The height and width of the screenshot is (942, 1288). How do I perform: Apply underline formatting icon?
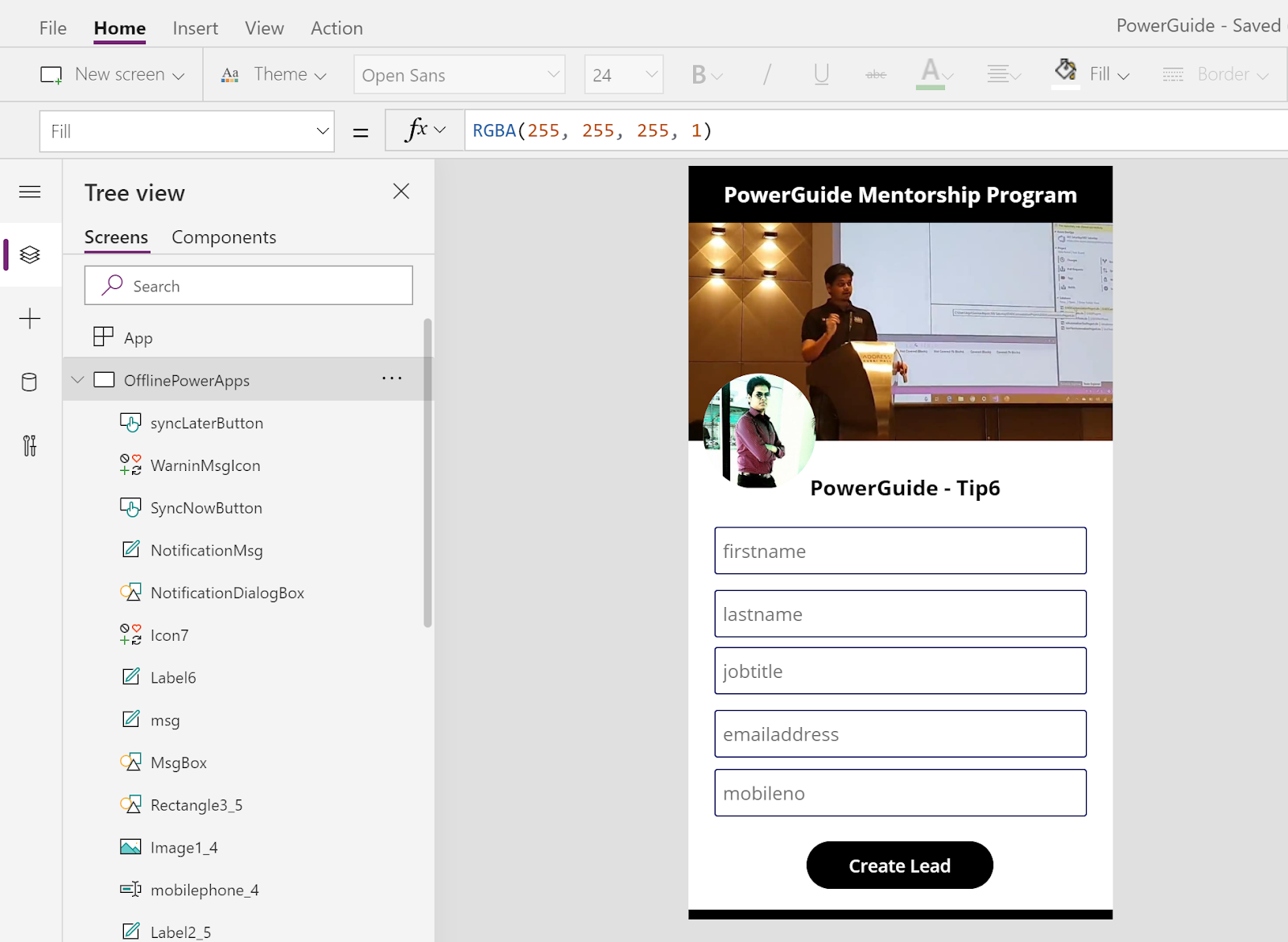tap(821, 75)
